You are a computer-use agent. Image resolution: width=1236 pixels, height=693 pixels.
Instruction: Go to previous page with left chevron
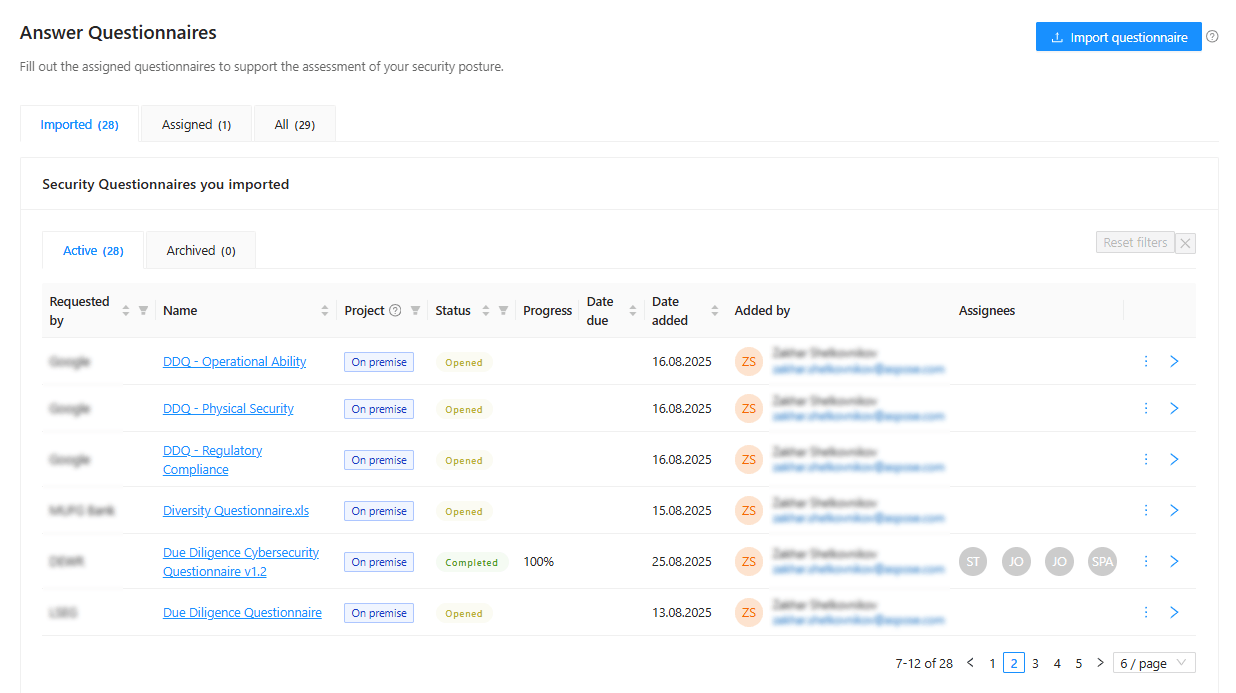point(970,663)
